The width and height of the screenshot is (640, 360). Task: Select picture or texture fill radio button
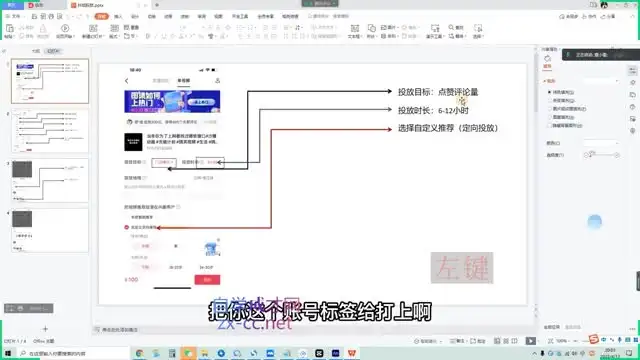click(x=550, y=109)
